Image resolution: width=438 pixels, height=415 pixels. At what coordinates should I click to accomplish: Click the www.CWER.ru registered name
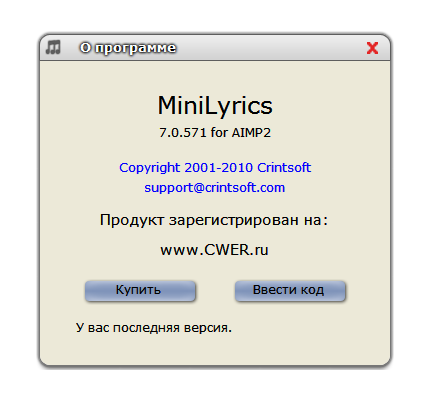click(214, 250)
